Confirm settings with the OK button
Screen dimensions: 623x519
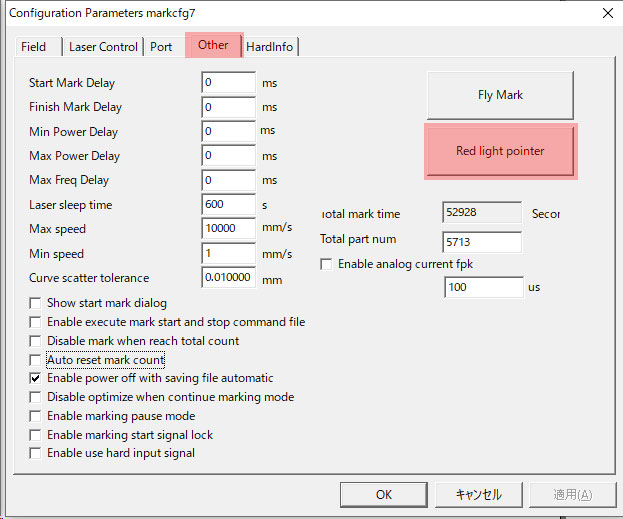click(383, 494)
